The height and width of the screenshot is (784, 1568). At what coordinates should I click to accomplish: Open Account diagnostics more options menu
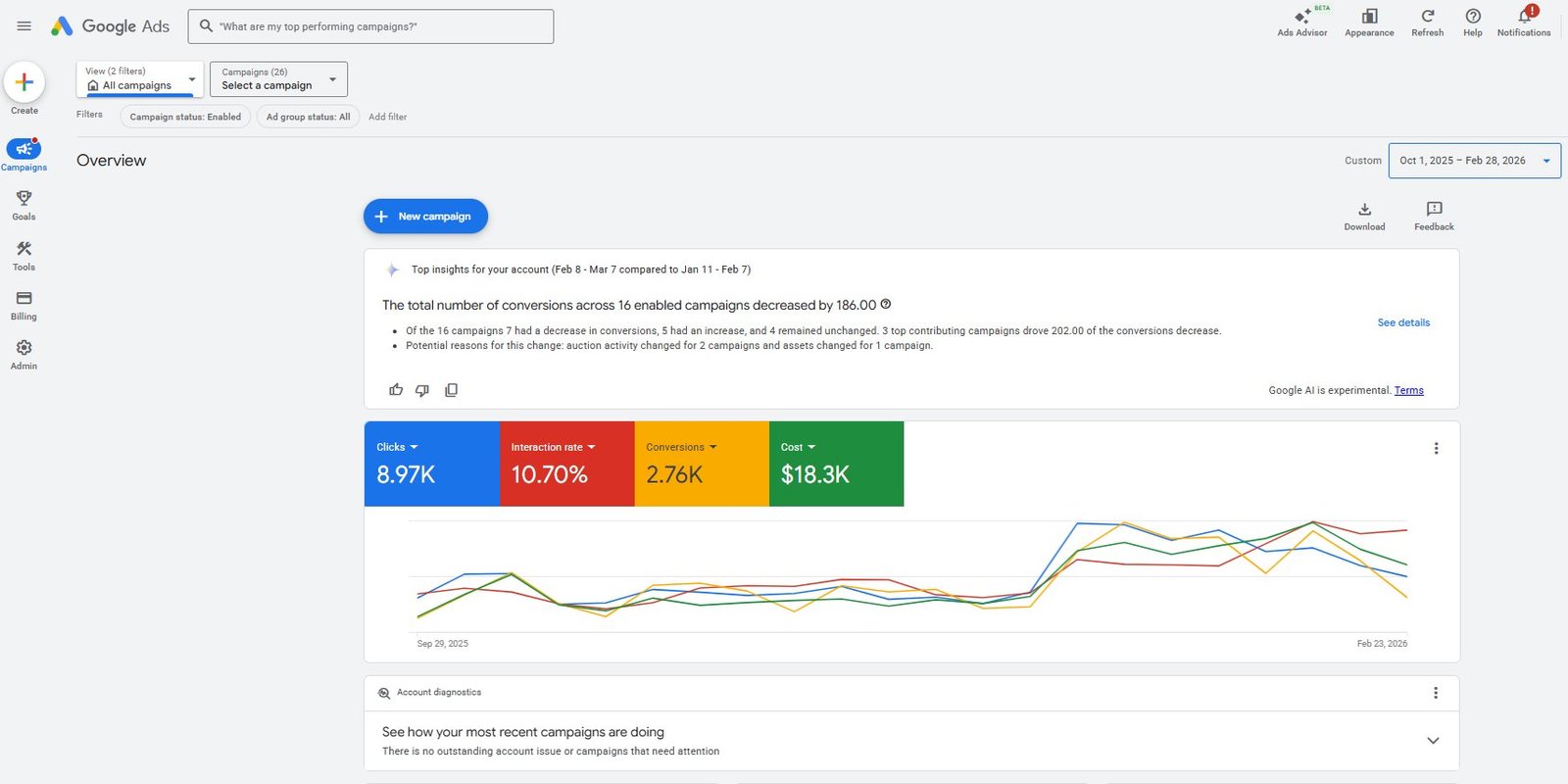click(x=1436, y=693)
